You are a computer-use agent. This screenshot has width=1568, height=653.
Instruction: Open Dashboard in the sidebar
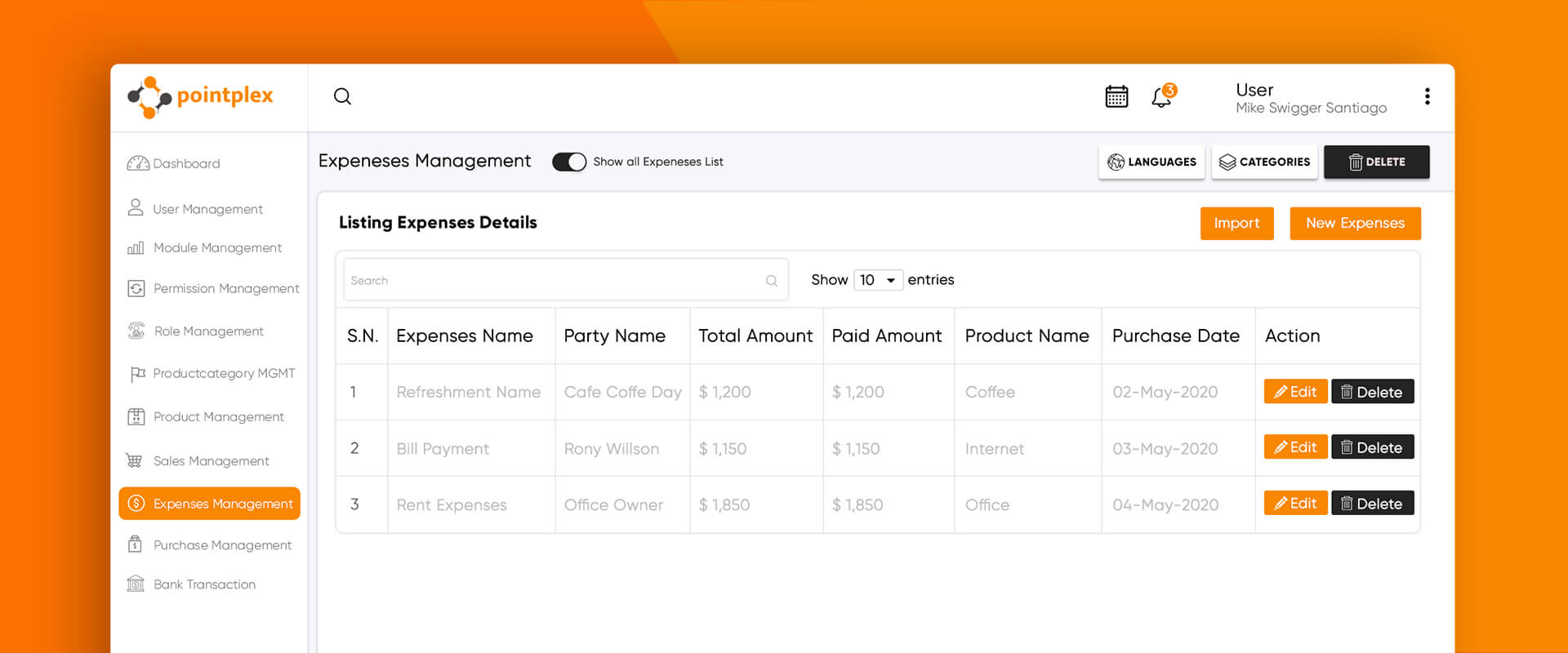tap(186, 163)
